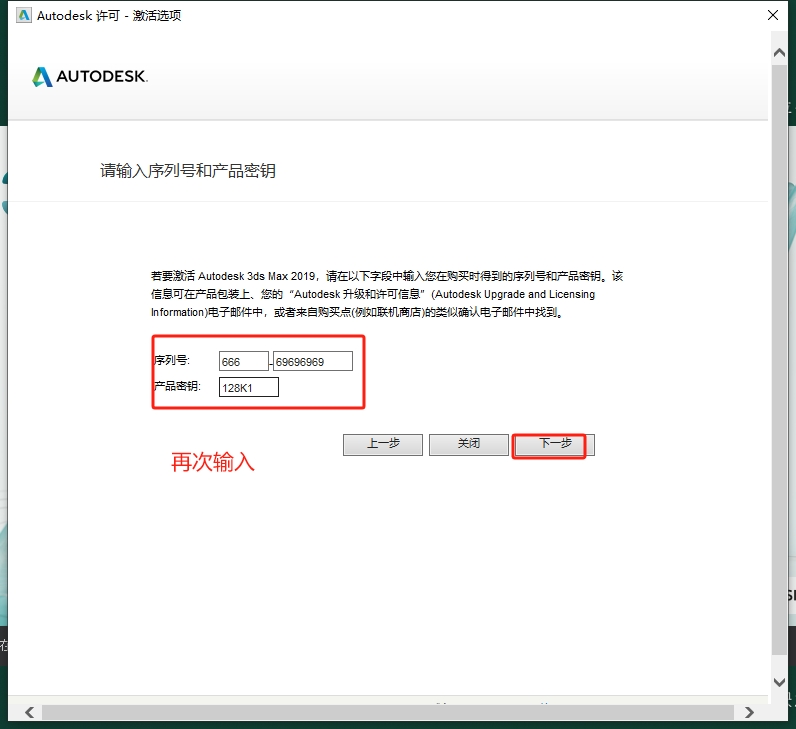Click the 请输入序列号和产品密钥 heading
796x729 pixels.
(x=187, y=171)
